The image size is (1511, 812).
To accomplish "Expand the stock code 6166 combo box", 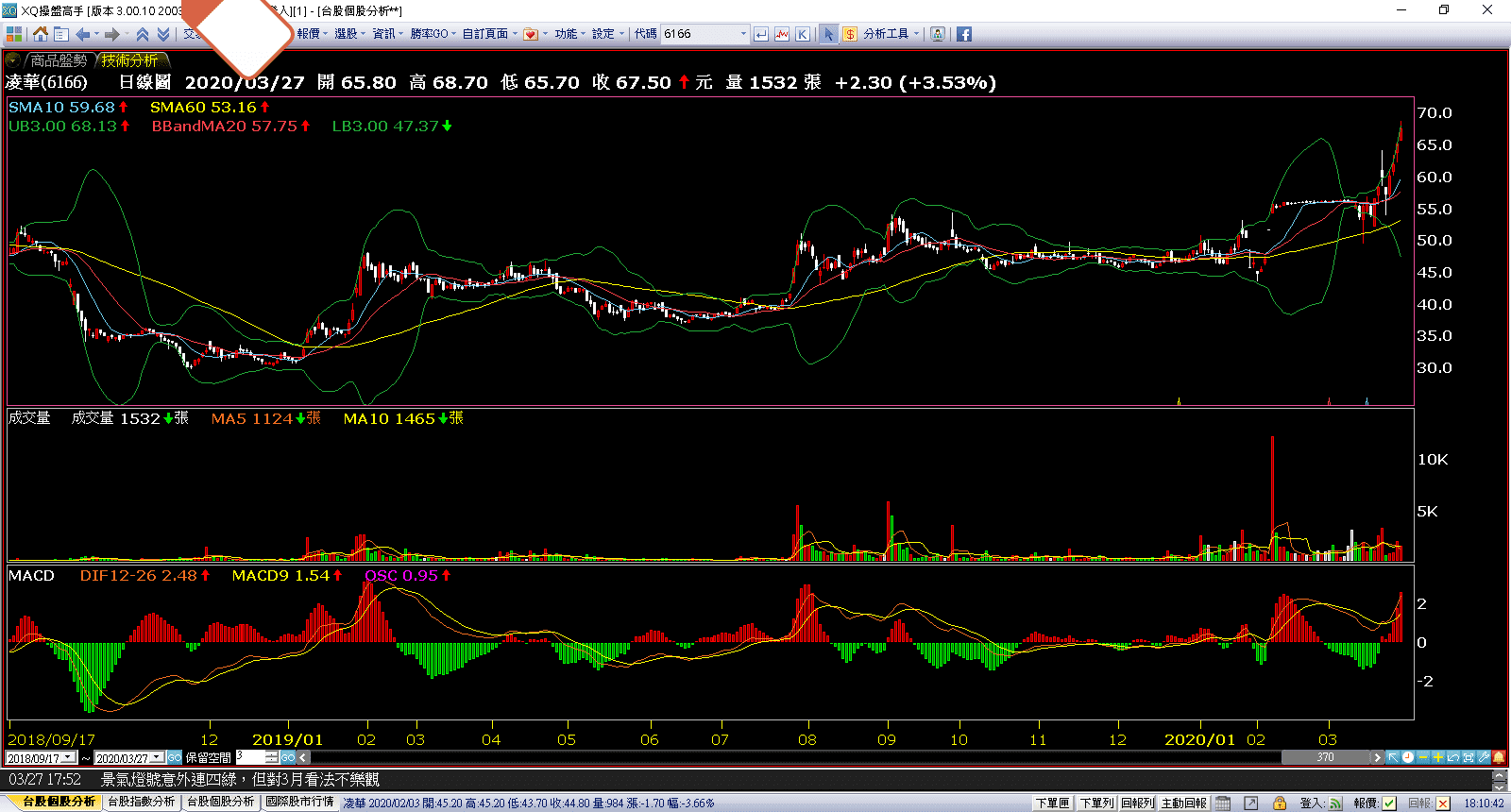I will click(x=742, y=34).
